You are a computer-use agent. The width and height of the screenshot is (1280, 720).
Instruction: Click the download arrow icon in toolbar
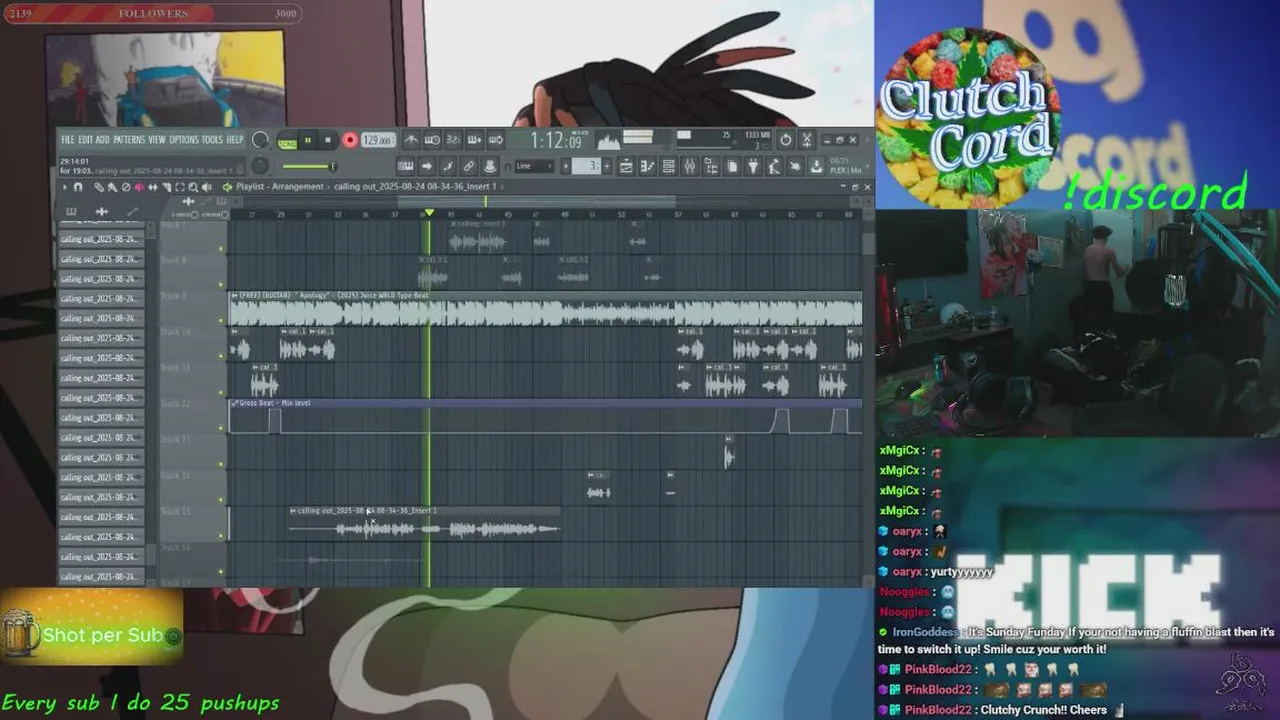tap(816, 166)
